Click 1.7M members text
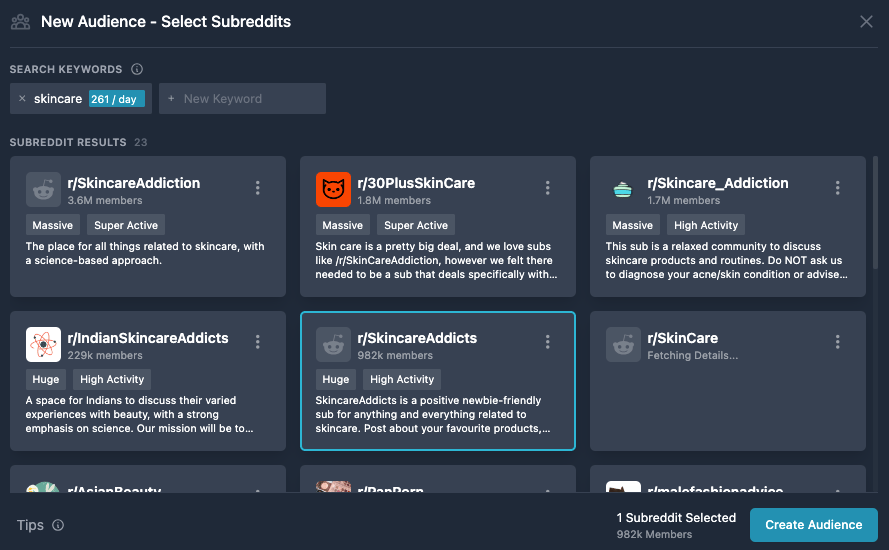 tap(684, 200)
